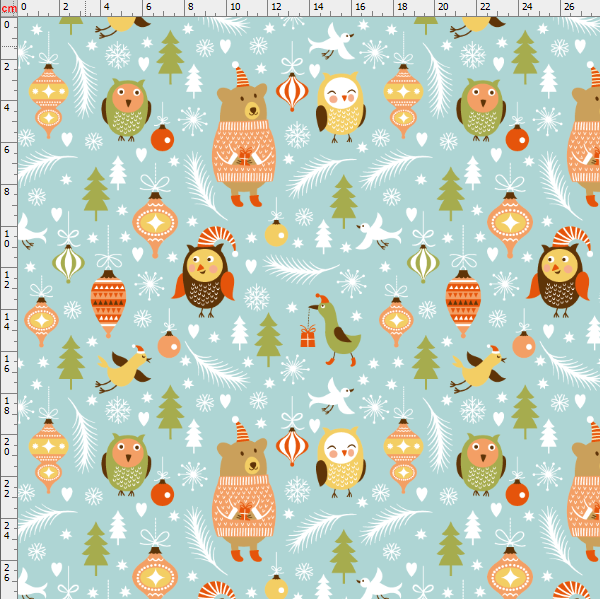Click the 20 mark on the horizontal ruler
Image resolution: width=600 pixels, height=599 pixels.
point(443,7)
